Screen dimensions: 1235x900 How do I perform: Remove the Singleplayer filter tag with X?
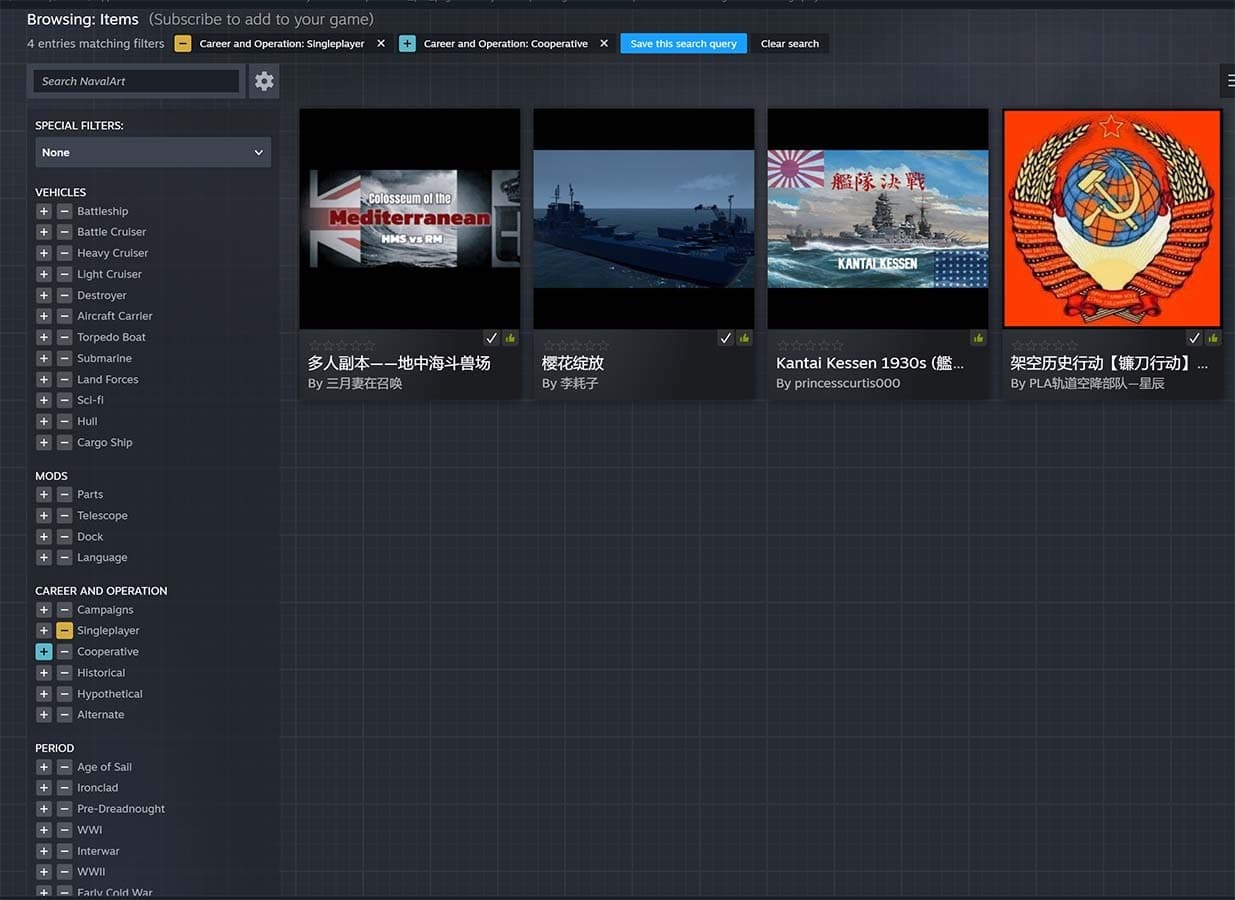[381, 43]
